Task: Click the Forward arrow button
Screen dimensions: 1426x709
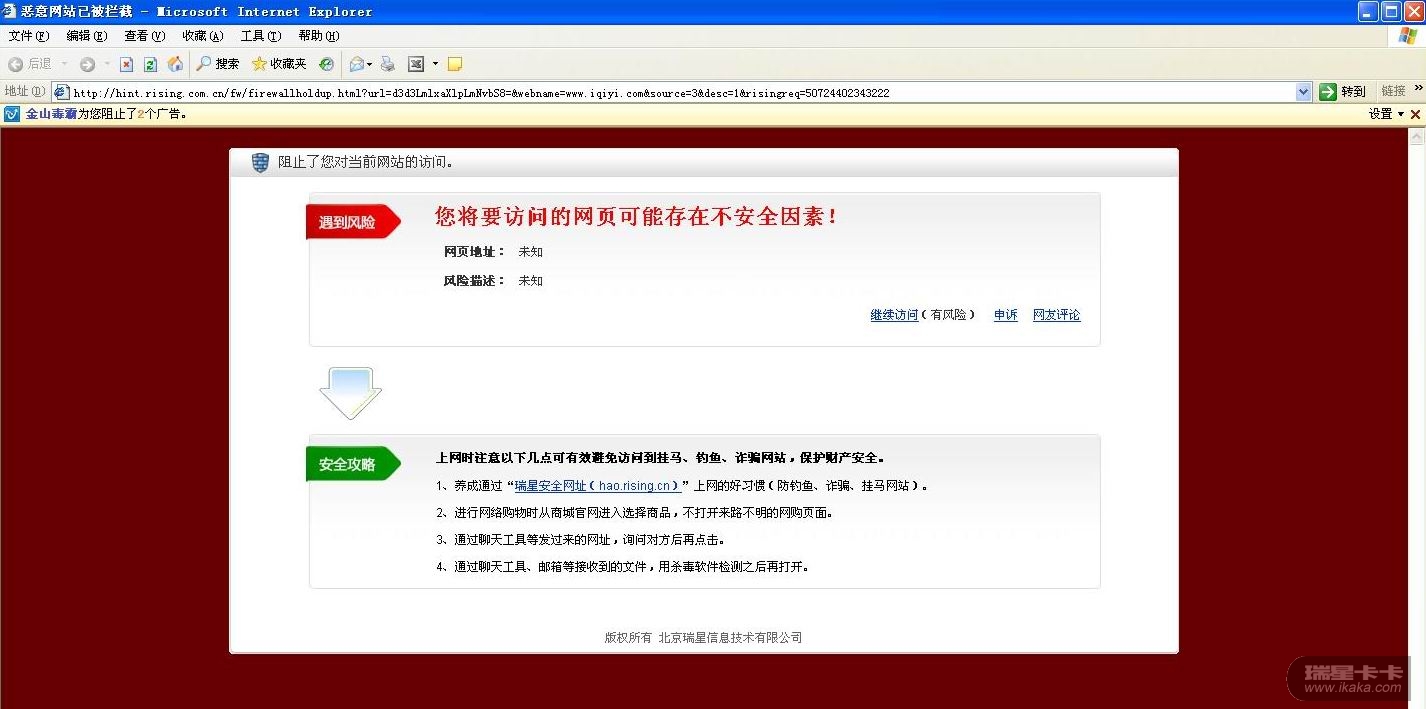Action: click(x=87, y=64)
